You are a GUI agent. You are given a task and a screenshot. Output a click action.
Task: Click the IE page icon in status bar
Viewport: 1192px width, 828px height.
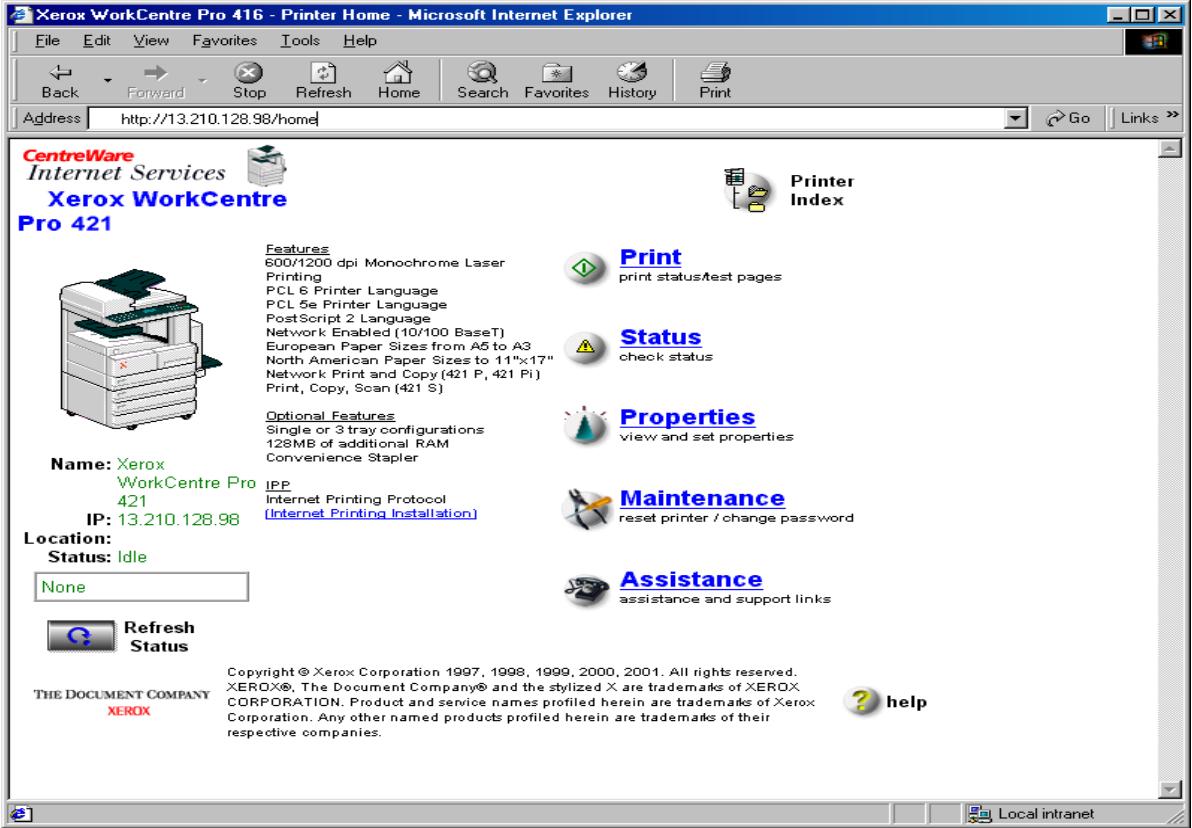[21, 814]
